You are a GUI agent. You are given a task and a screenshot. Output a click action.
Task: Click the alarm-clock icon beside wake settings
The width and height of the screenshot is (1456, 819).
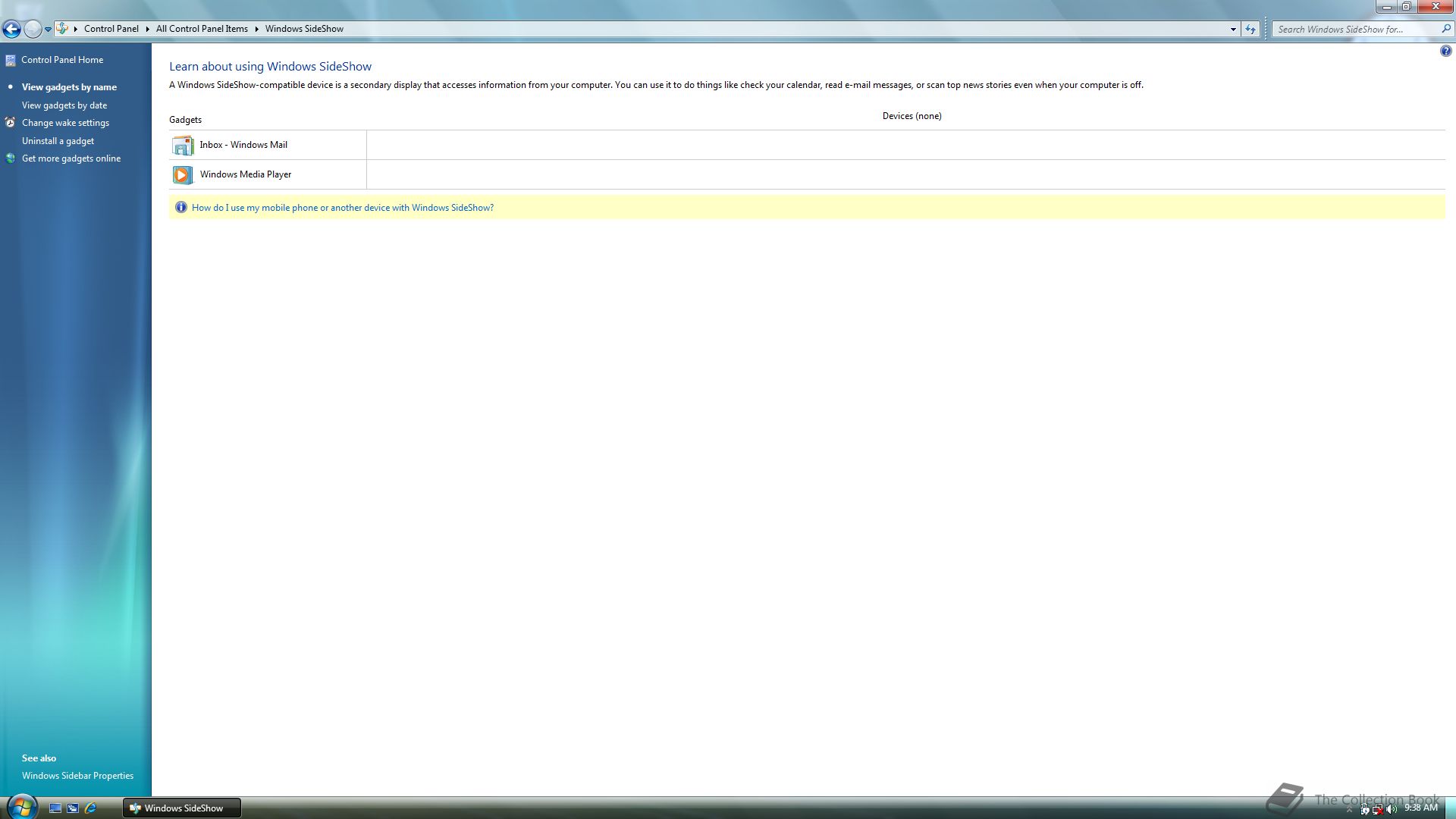coord(11,123)
